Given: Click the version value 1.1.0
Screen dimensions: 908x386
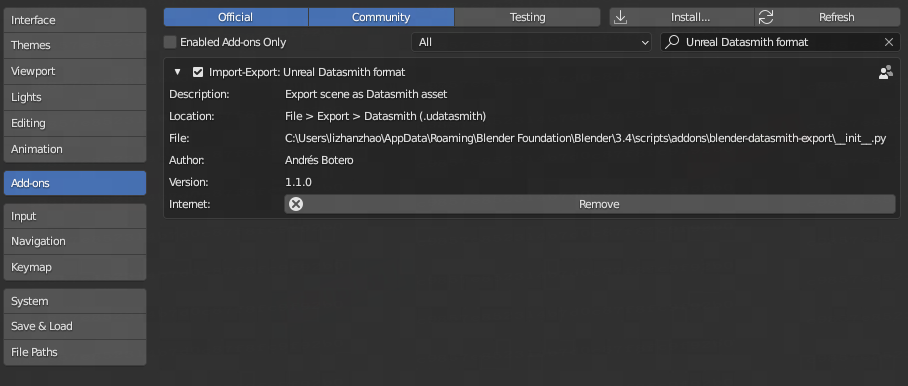Looking at the screenshot, I should (x=298, y=182).
